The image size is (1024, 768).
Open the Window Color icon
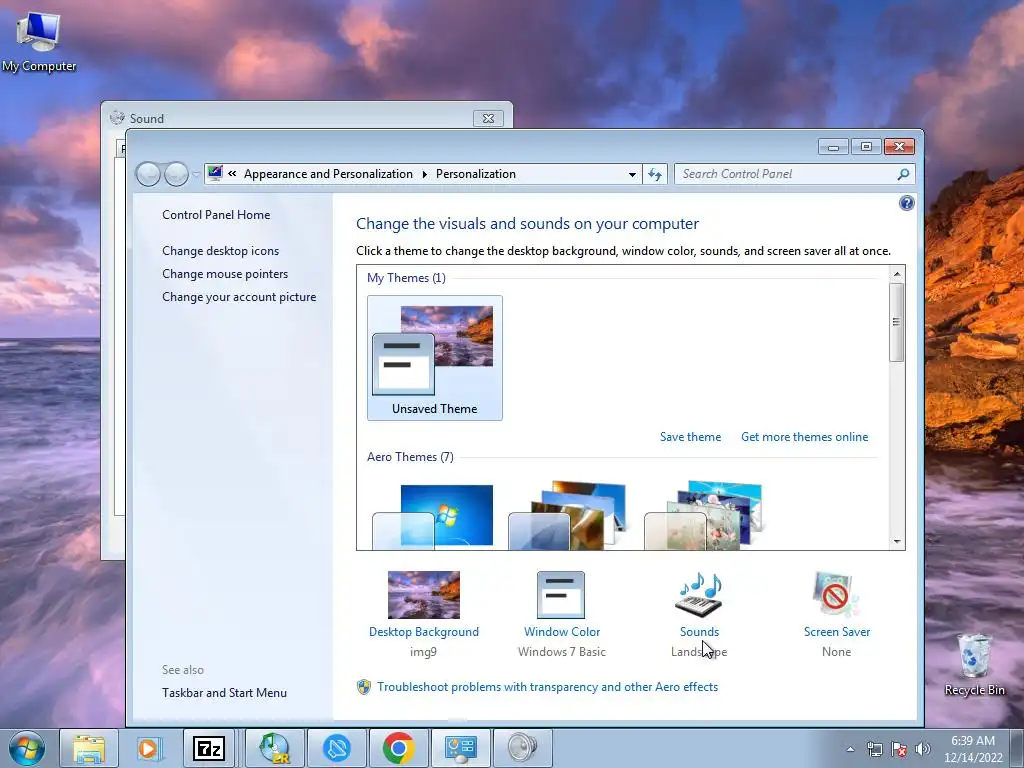[561, 594]
